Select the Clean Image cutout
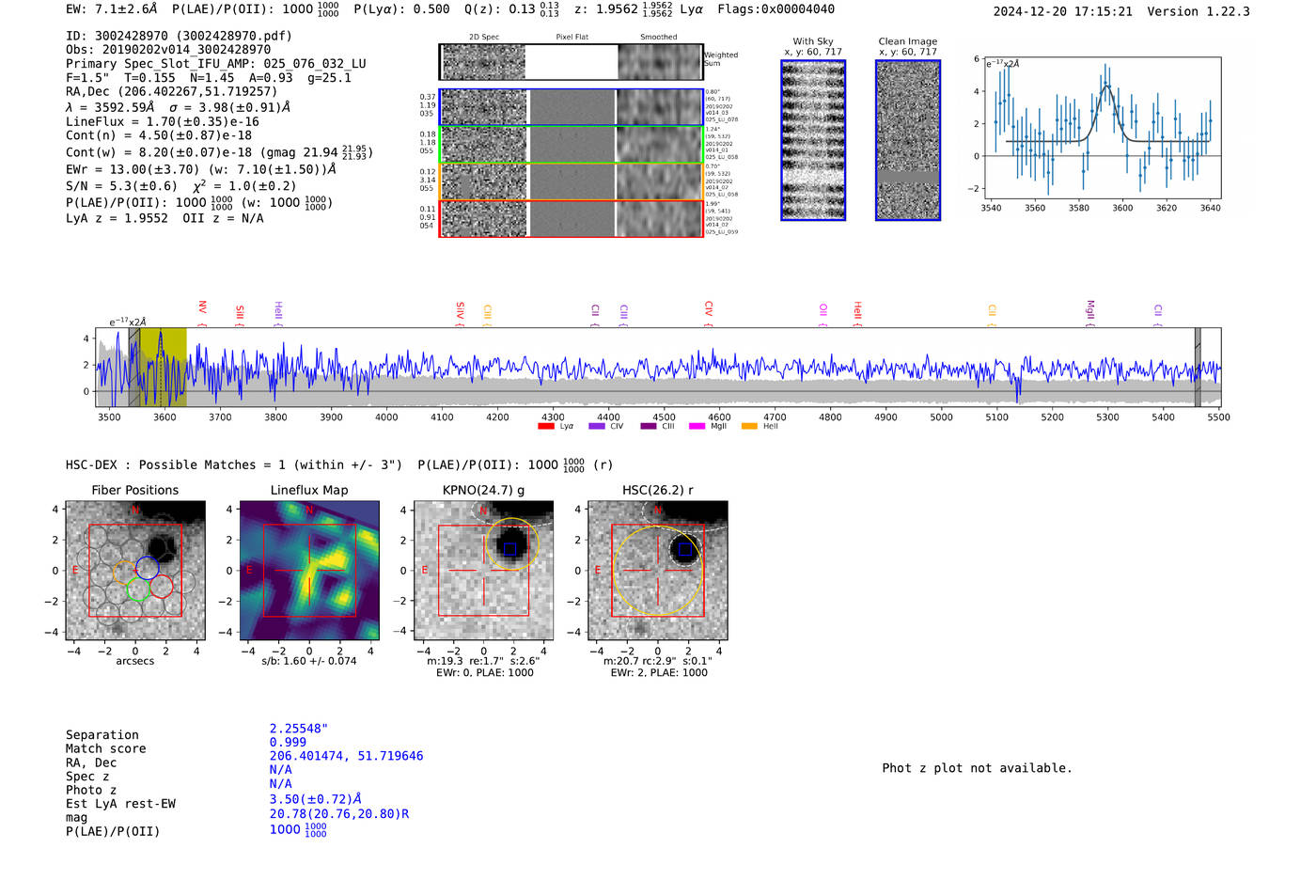The width and height of the screenshot is (1316, 896). click(907, 140)
